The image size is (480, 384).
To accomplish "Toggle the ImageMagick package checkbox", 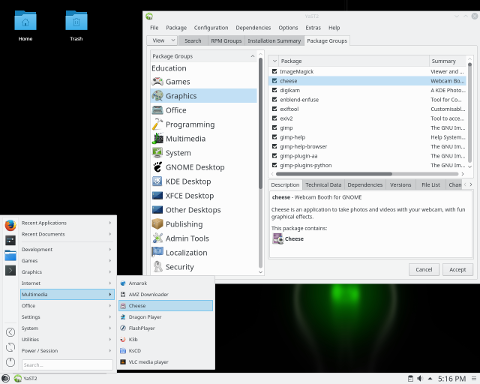I will (x=274, y=71).
